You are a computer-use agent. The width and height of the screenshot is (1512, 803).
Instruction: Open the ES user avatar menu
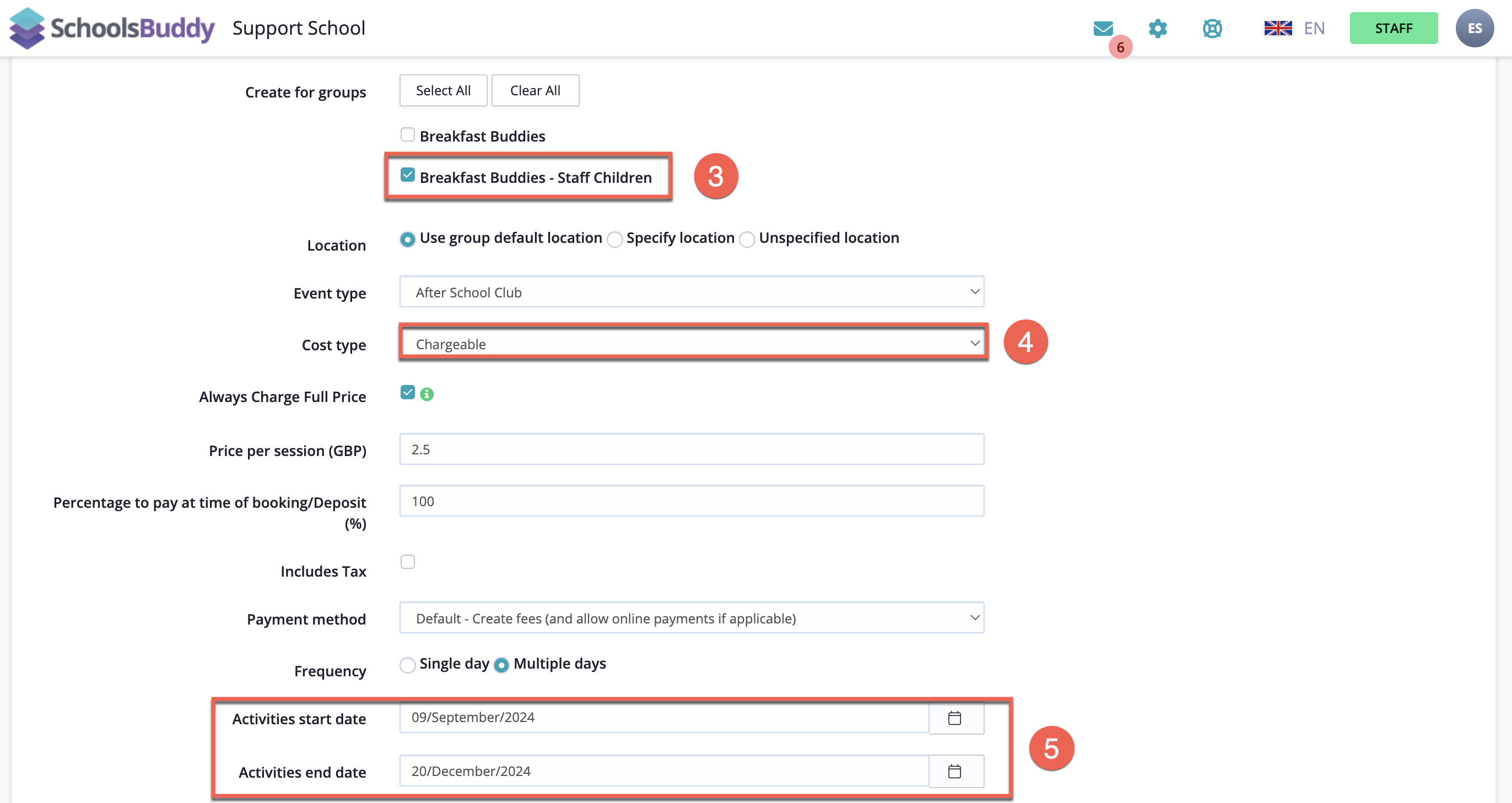point(1475,28)
